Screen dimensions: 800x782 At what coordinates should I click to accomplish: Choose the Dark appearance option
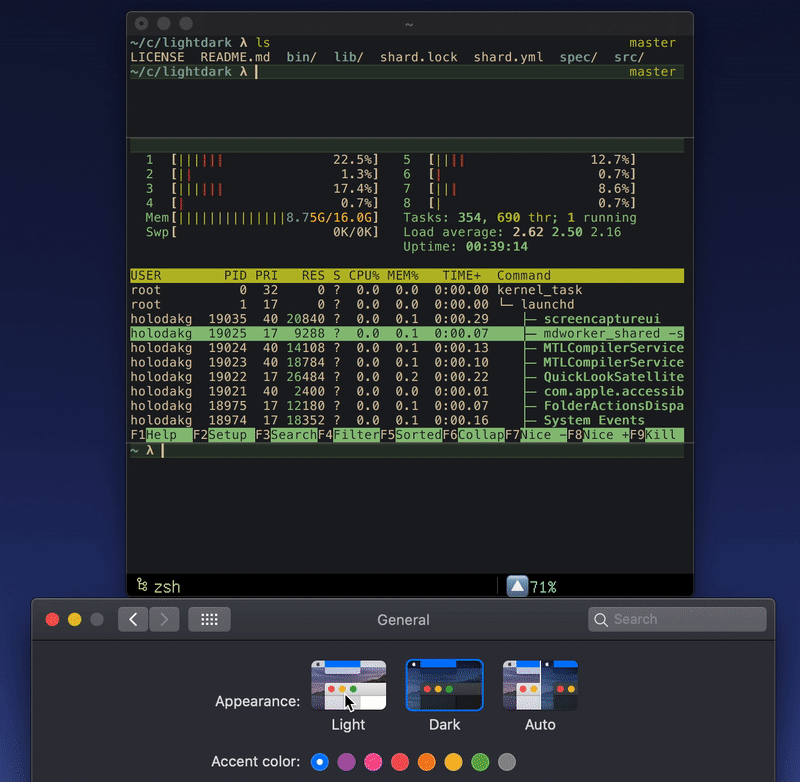(x=444, y=685)
